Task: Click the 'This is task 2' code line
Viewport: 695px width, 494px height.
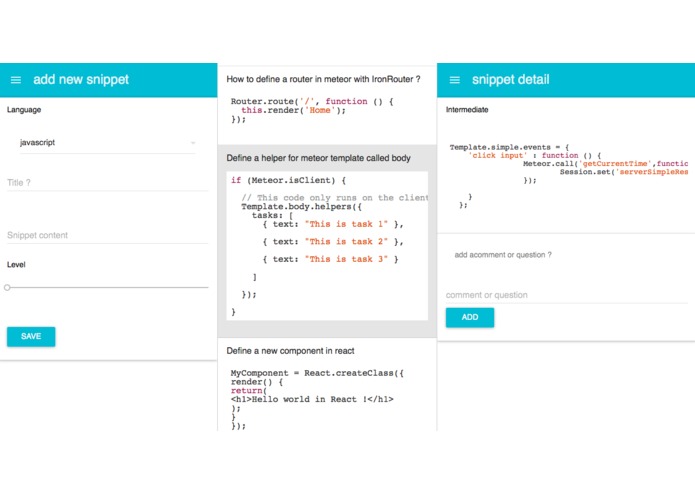Action: point(333,241)
